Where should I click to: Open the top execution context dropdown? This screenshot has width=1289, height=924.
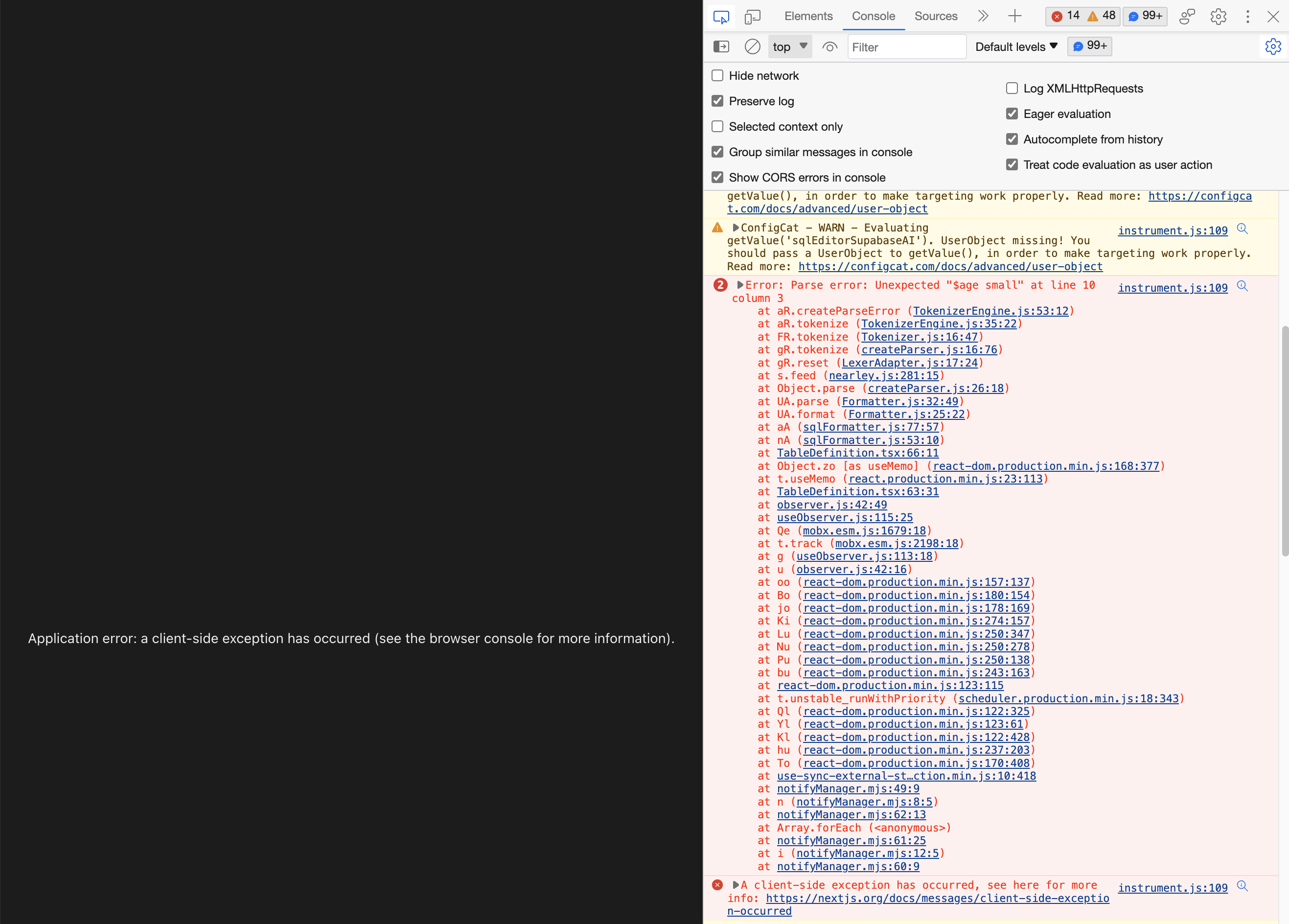pyautogui.click(x=789, y=46)
